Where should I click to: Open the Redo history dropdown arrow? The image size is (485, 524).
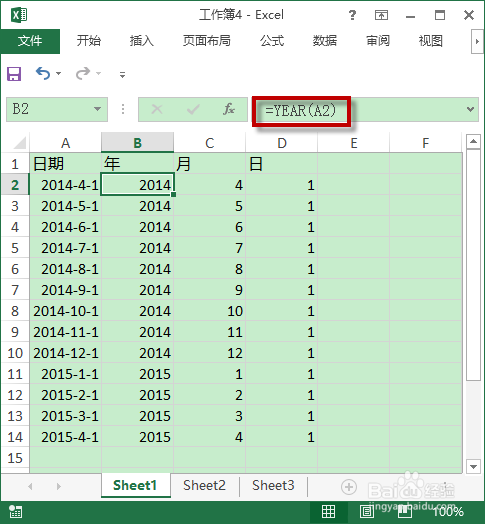98,73
